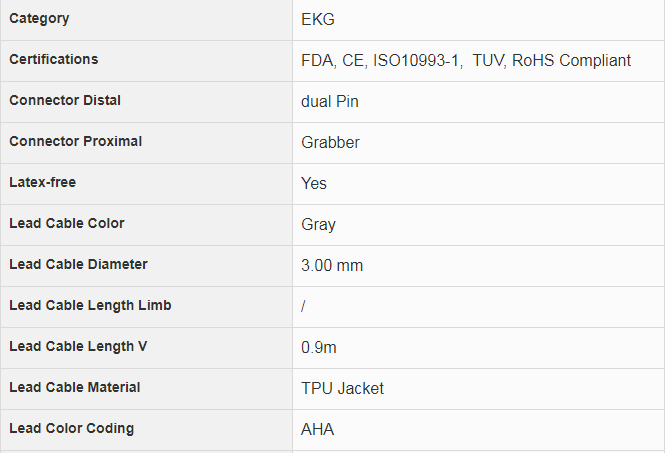Image resolution: width=665 pixels, height=453 pixels.
Task: Click the Connector Distal label
Action: (65, 101)
